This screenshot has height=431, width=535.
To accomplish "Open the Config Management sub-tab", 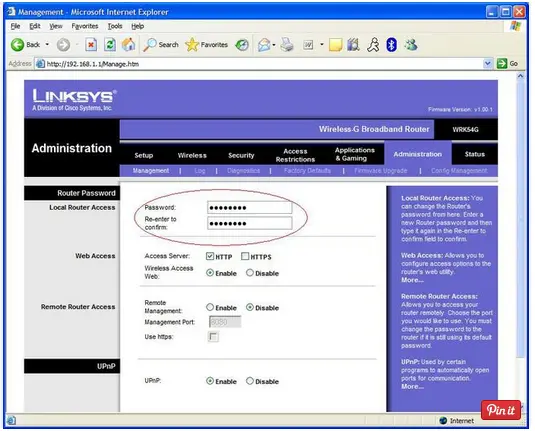I will coord(459,171).
